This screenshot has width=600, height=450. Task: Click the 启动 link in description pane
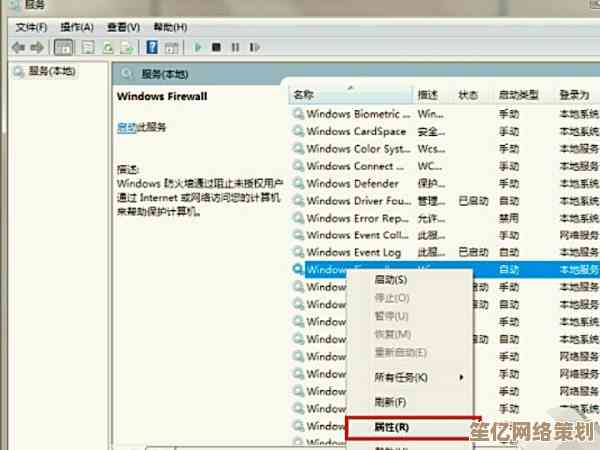(126, 127)
